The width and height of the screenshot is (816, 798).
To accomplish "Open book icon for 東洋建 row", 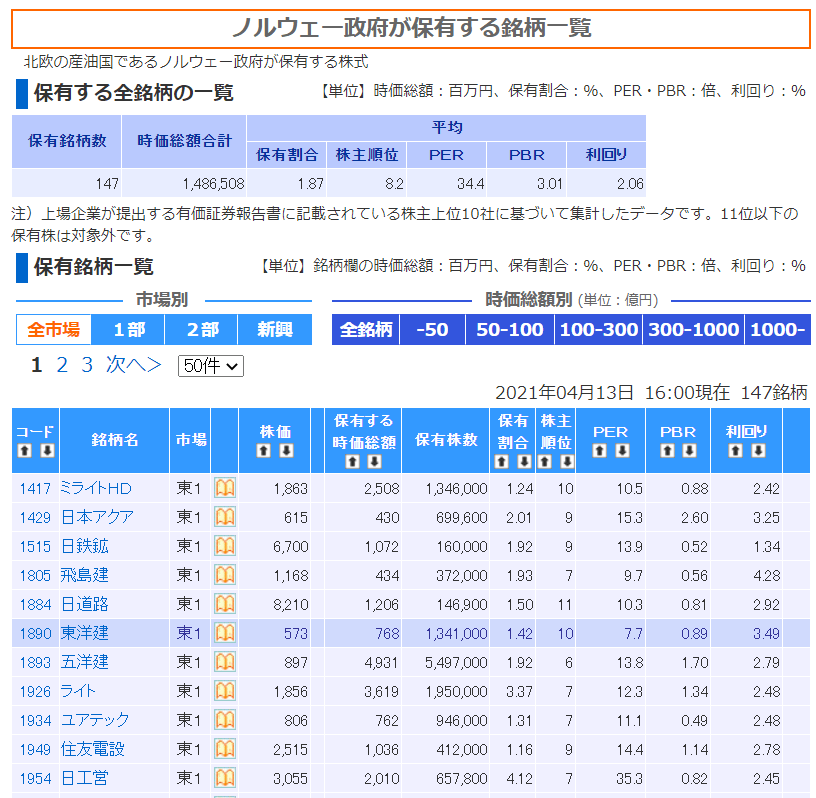I will coord(225,633).
